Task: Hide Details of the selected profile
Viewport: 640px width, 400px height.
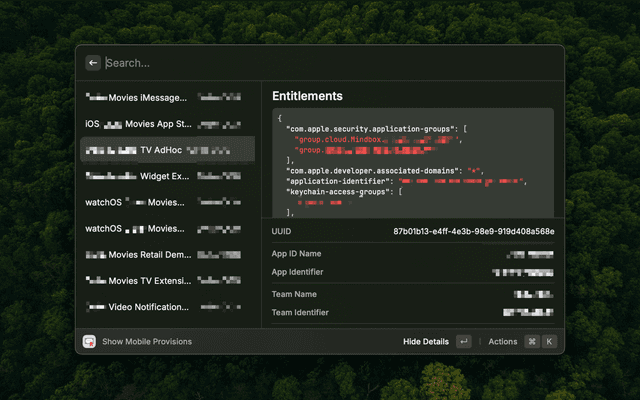Action: (x=426, y=341)
